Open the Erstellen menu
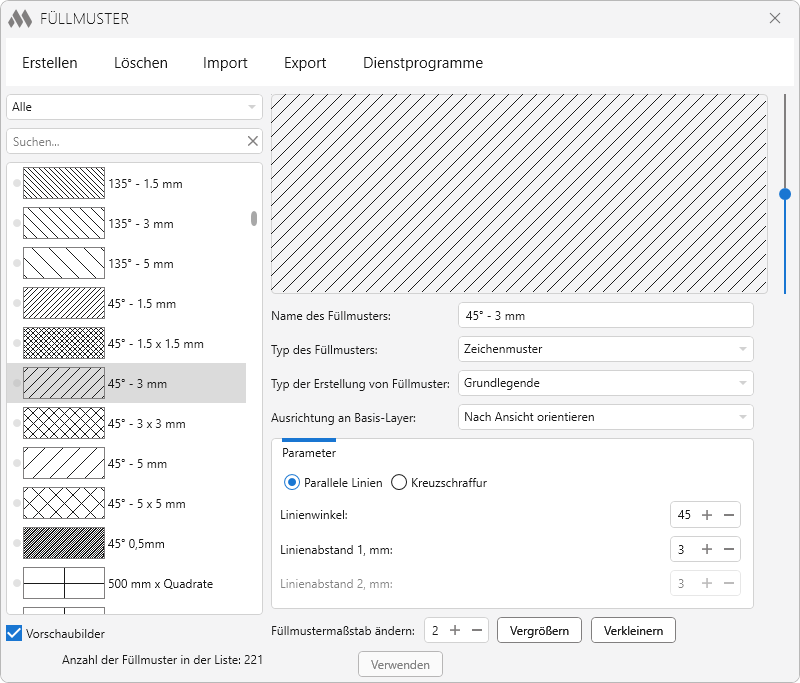Viewport: 800px width, 683px height. click(x=50, y=63)
